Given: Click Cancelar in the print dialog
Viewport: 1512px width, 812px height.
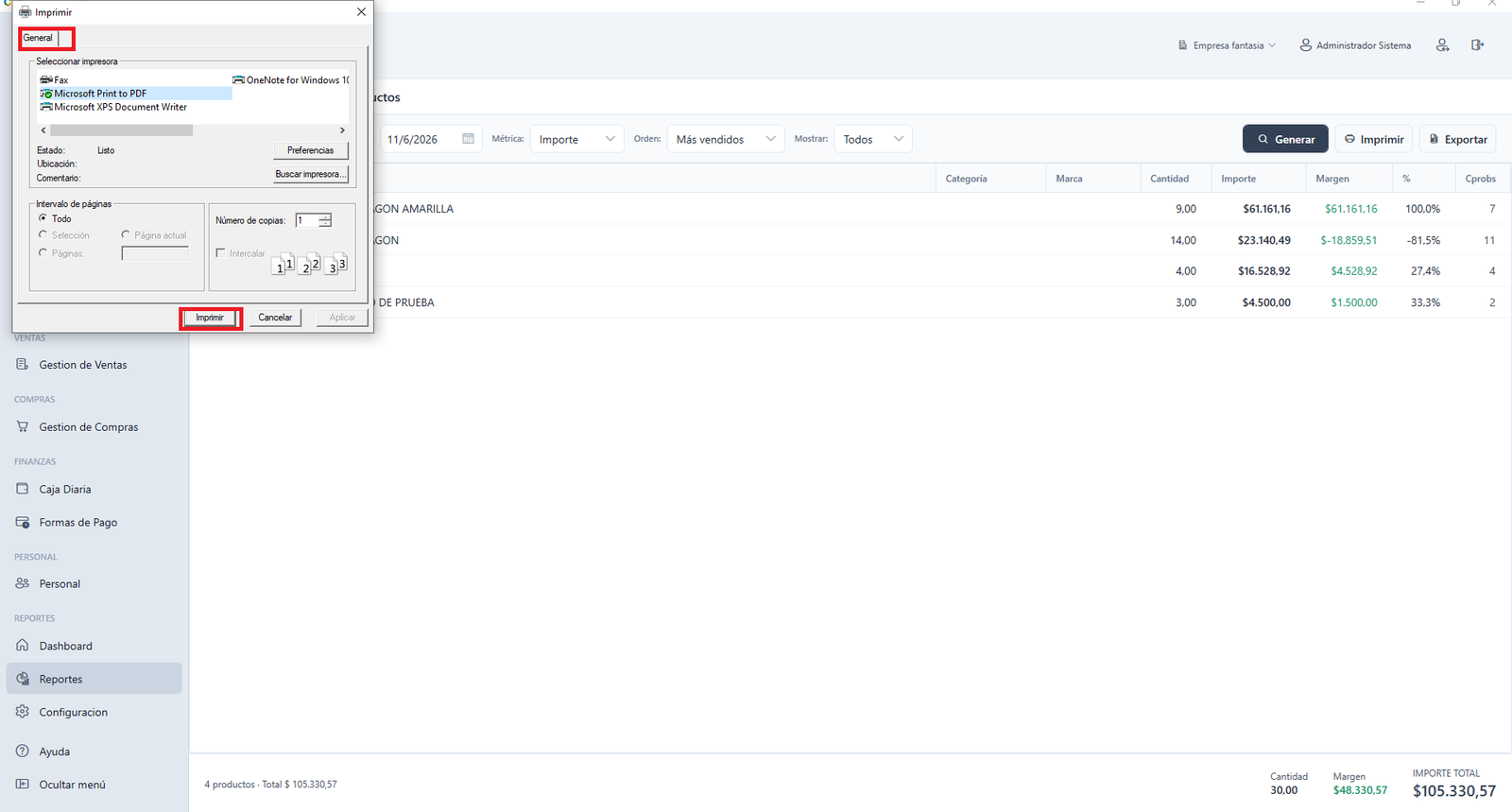Looking at the screenshot, I should coord(275,318).
